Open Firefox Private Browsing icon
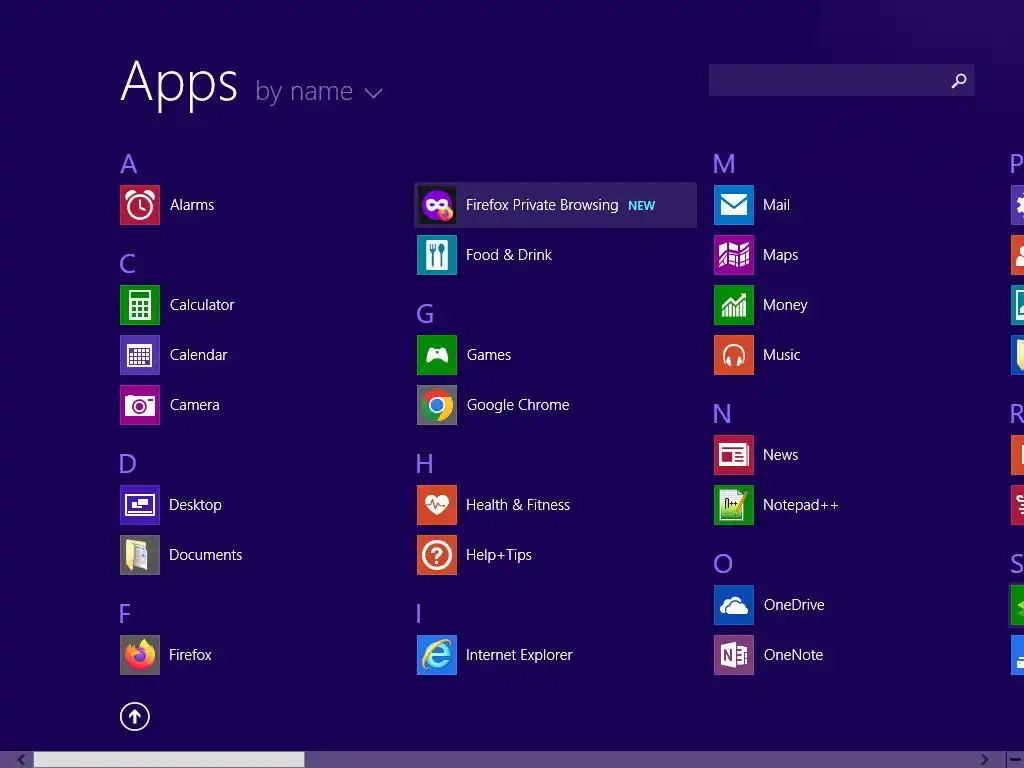The height and width of the screenshot is (768, 1024). (437, 205)
